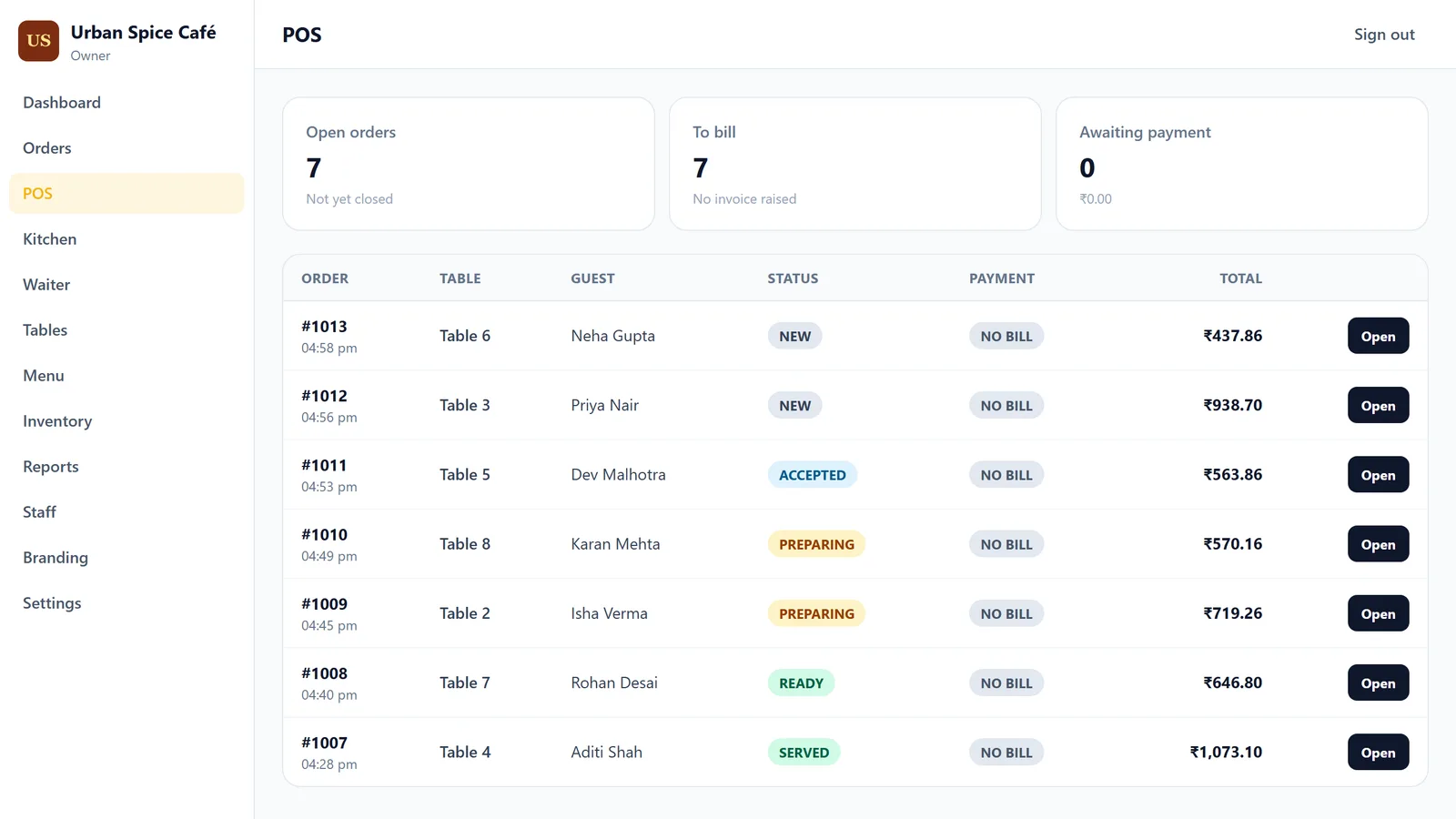The height and width of the screenshot is (819, 1456).
Task: Click guest name Isha Verma
Action: tap(609, 613)
